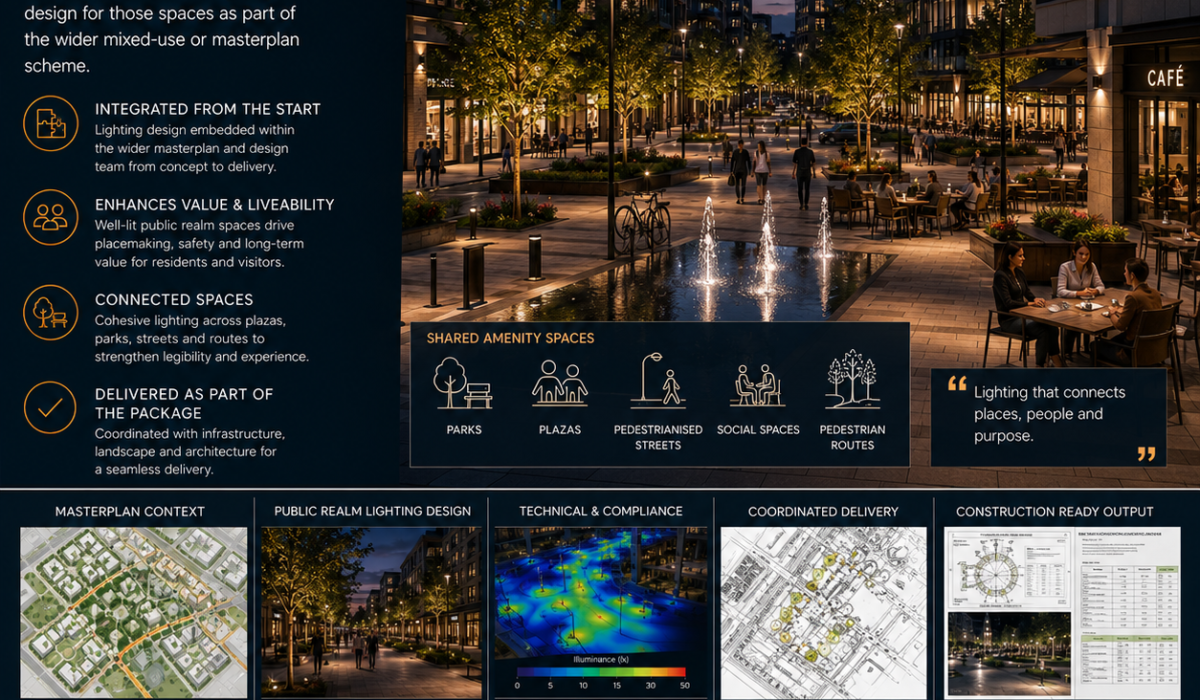Viewport: 1200px width, 700px height.
Task: Select the Social Spaces icon
Action: 757,384
